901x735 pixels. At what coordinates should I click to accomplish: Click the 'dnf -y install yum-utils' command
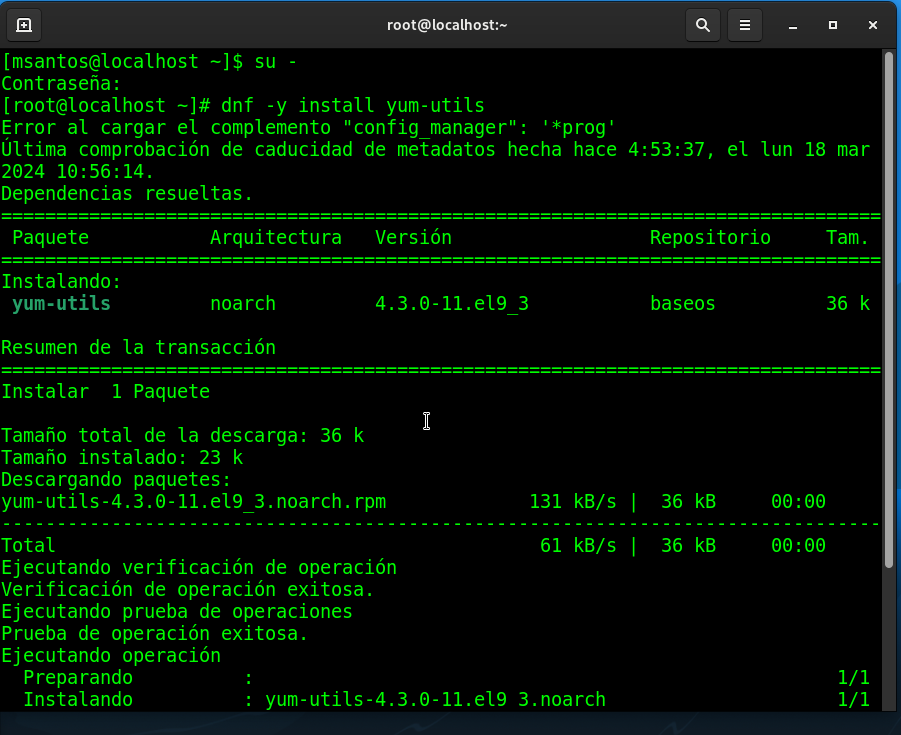352,105
